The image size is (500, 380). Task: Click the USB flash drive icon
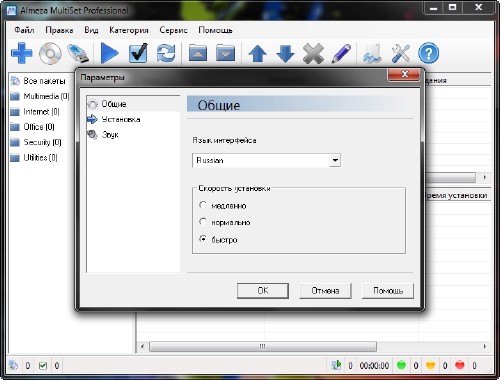click(78, 53)
